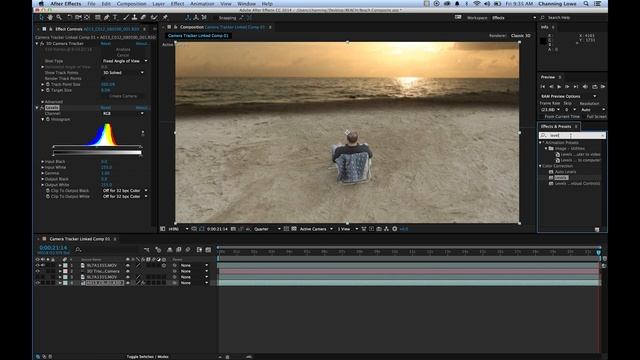Image resolution: width=640 pixels, height=360 pixels.
Task: Open the Window menu
Action: click(x=246, y=4)
